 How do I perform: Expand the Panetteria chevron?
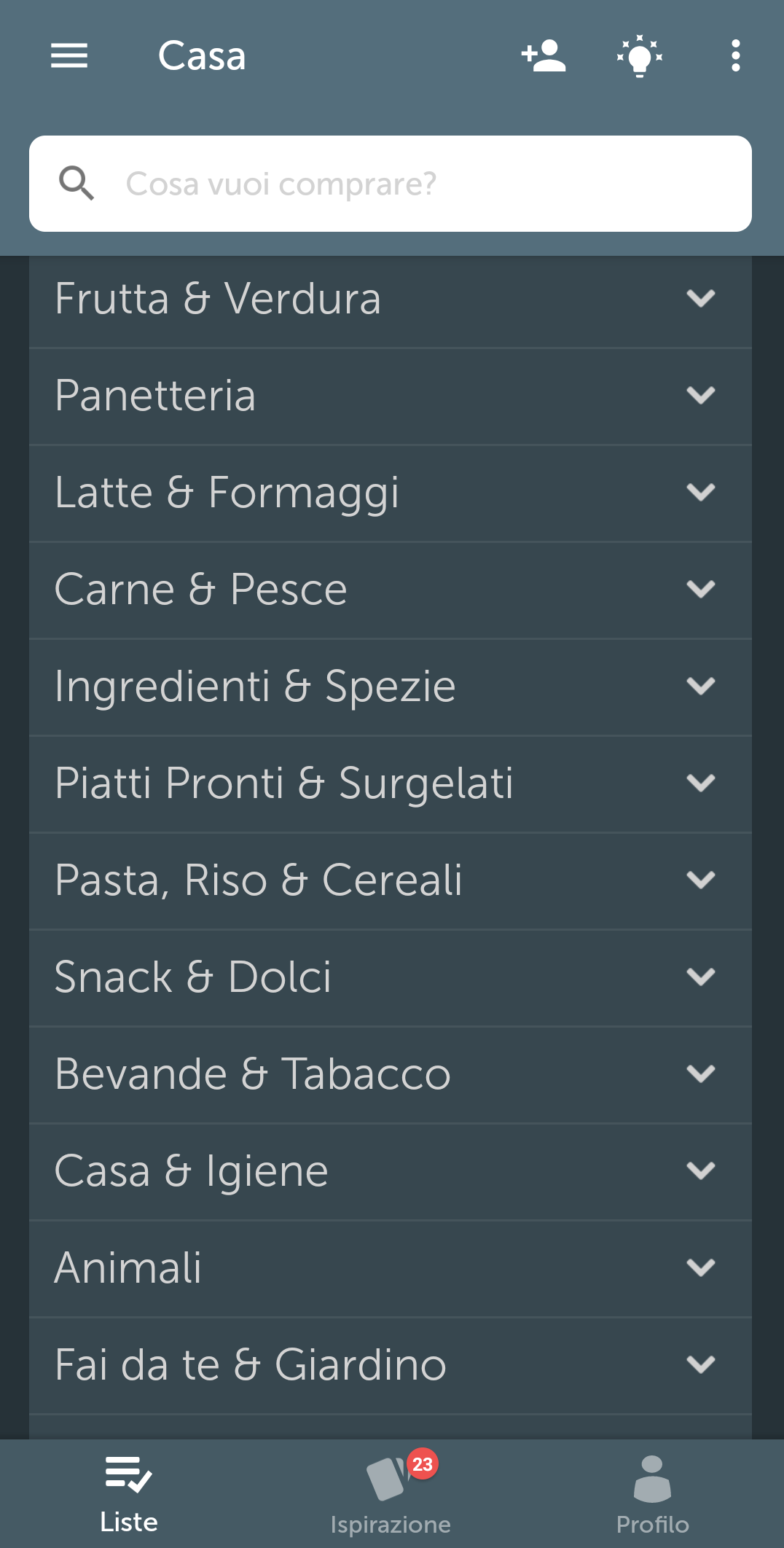701,396
